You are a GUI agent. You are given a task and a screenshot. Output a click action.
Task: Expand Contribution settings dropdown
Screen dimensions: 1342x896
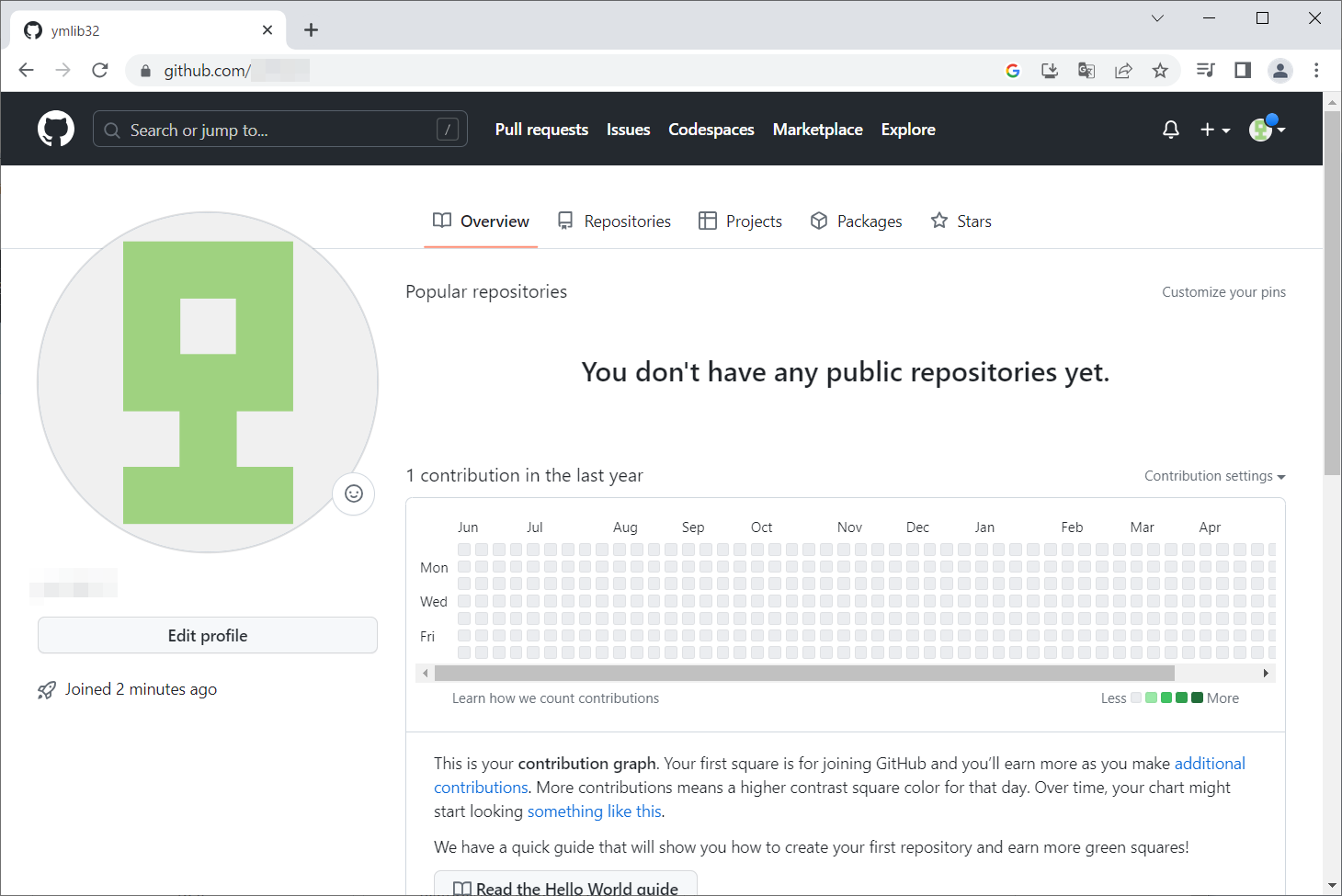point(1214,476)
